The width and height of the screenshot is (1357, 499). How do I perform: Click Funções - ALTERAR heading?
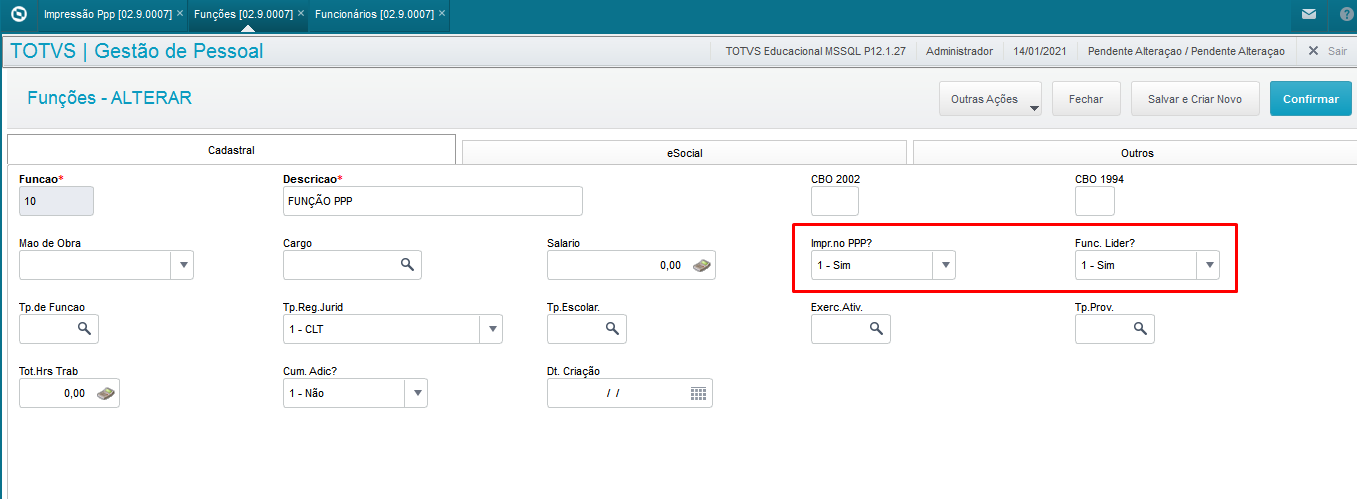(109, 98)
